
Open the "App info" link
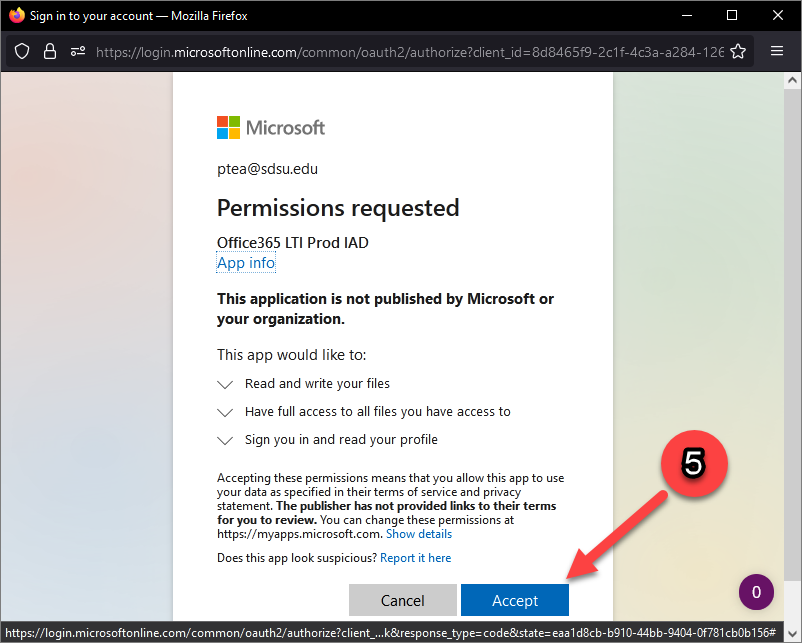pos(245,262)
